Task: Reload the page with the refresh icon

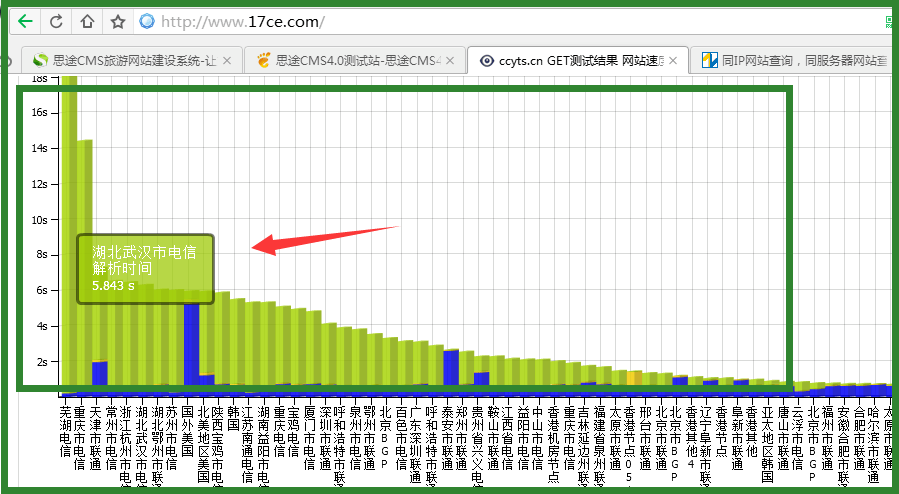Action: point(56,21)
